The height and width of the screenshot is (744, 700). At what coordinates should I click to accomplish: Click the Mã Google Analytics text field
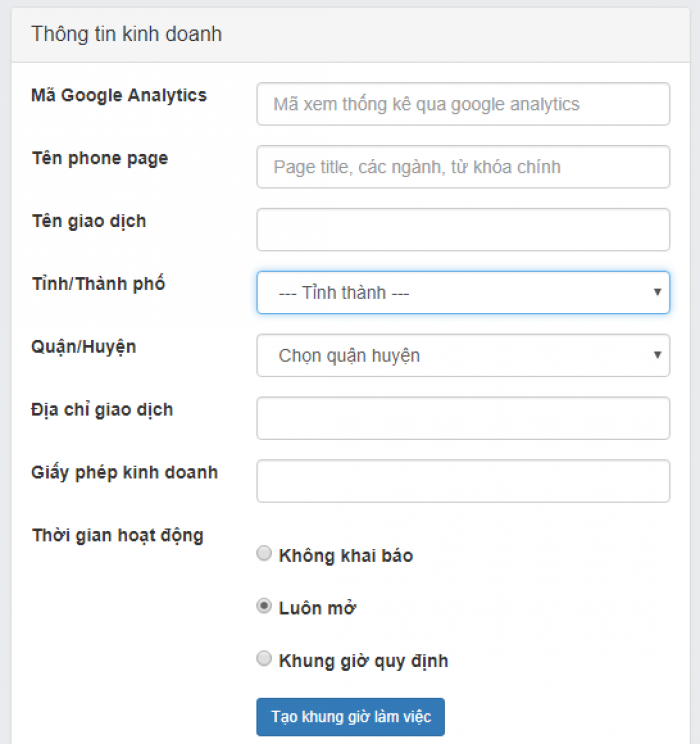tap(463, 104)
